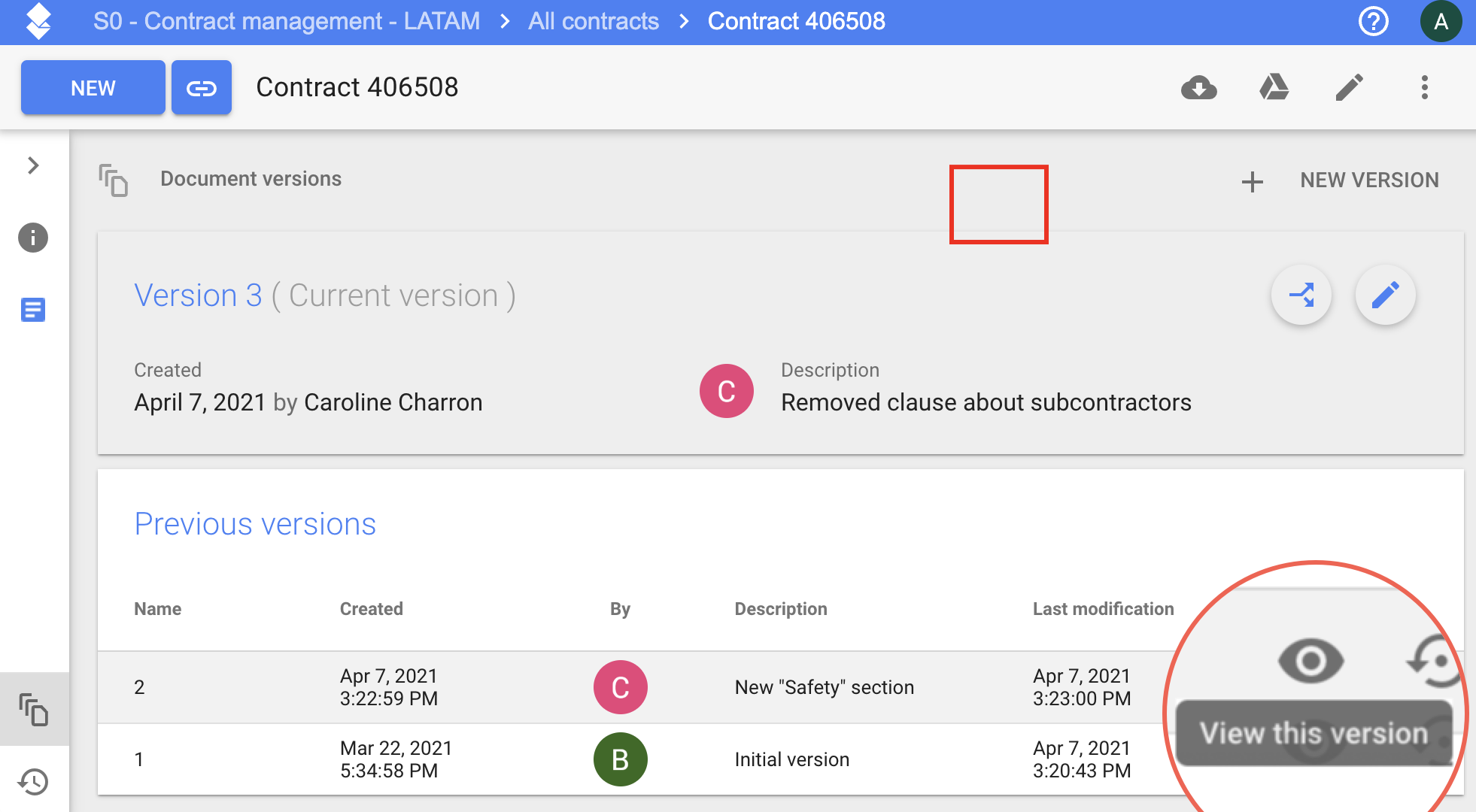Click the cloud download icon

1199,88
